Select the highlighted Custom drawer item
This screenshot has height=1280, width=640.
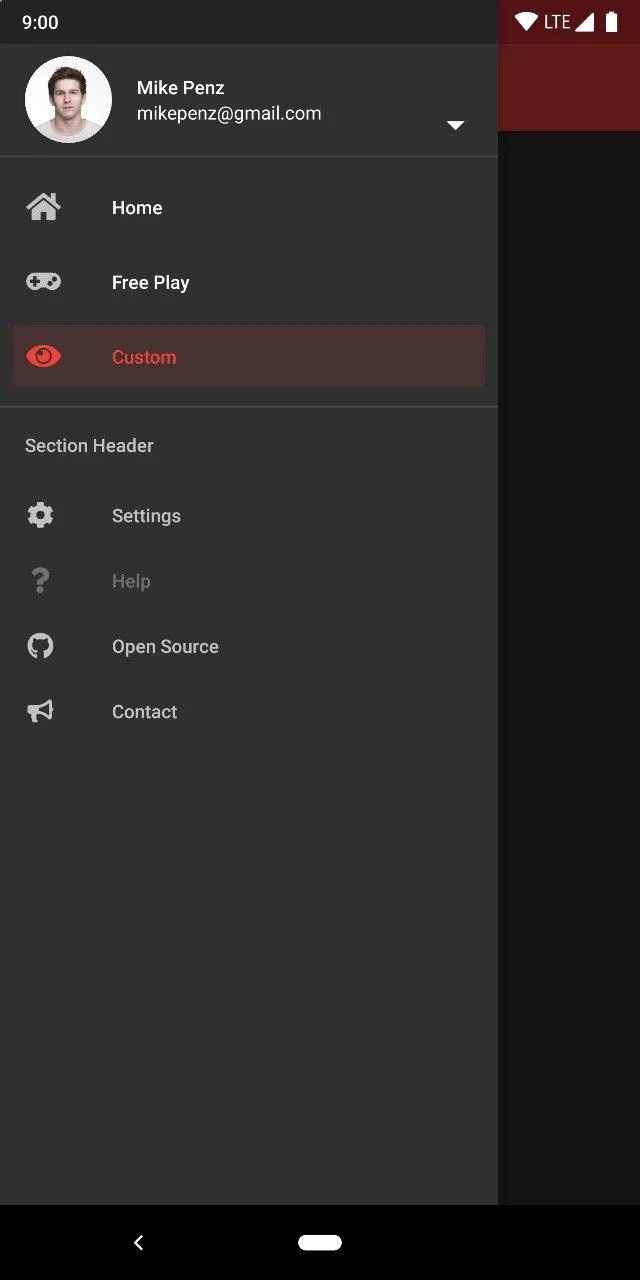pos(144,357)
